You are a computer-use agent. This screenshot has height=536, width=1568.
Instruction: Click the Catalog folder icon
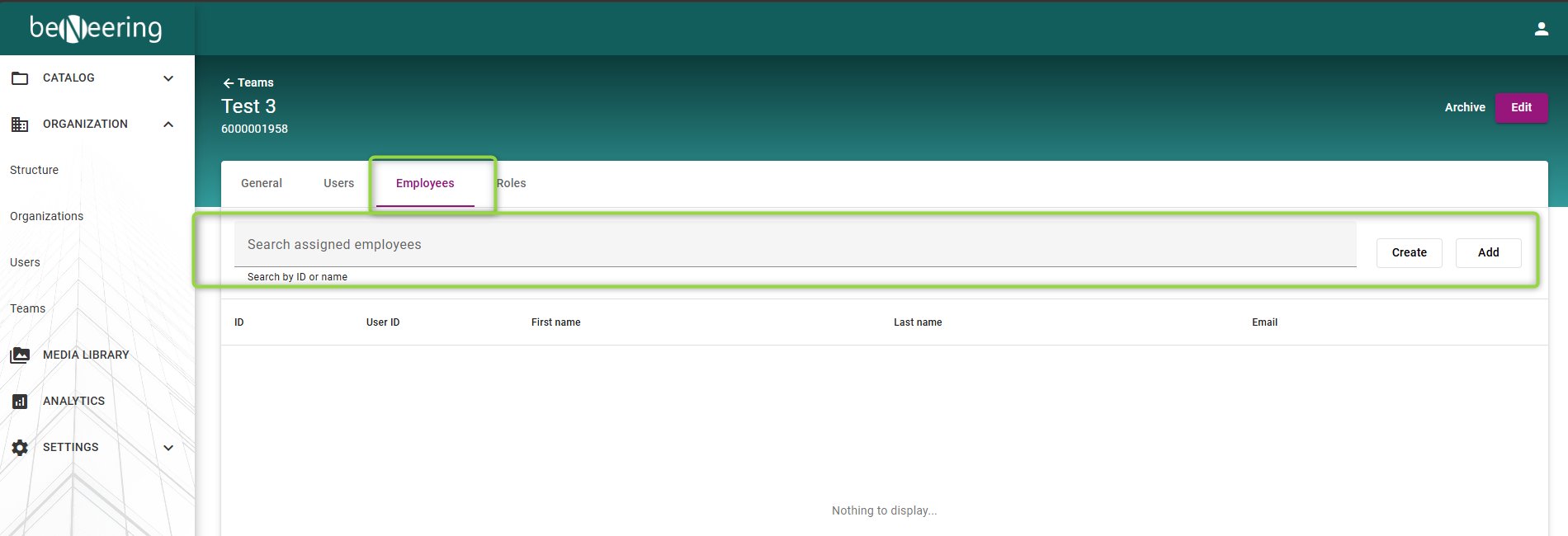tap(20, 78)
